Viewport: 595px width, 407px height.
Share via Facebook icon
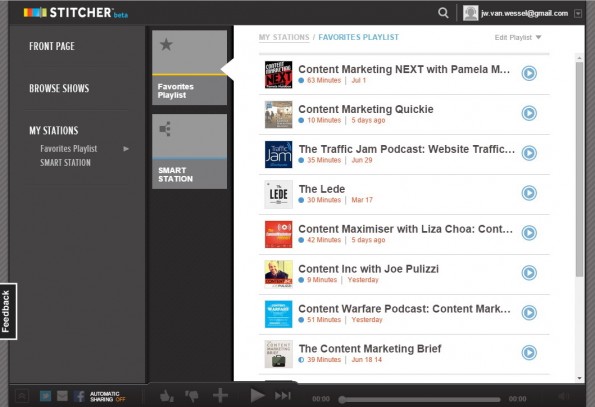(x=79, y=396)
